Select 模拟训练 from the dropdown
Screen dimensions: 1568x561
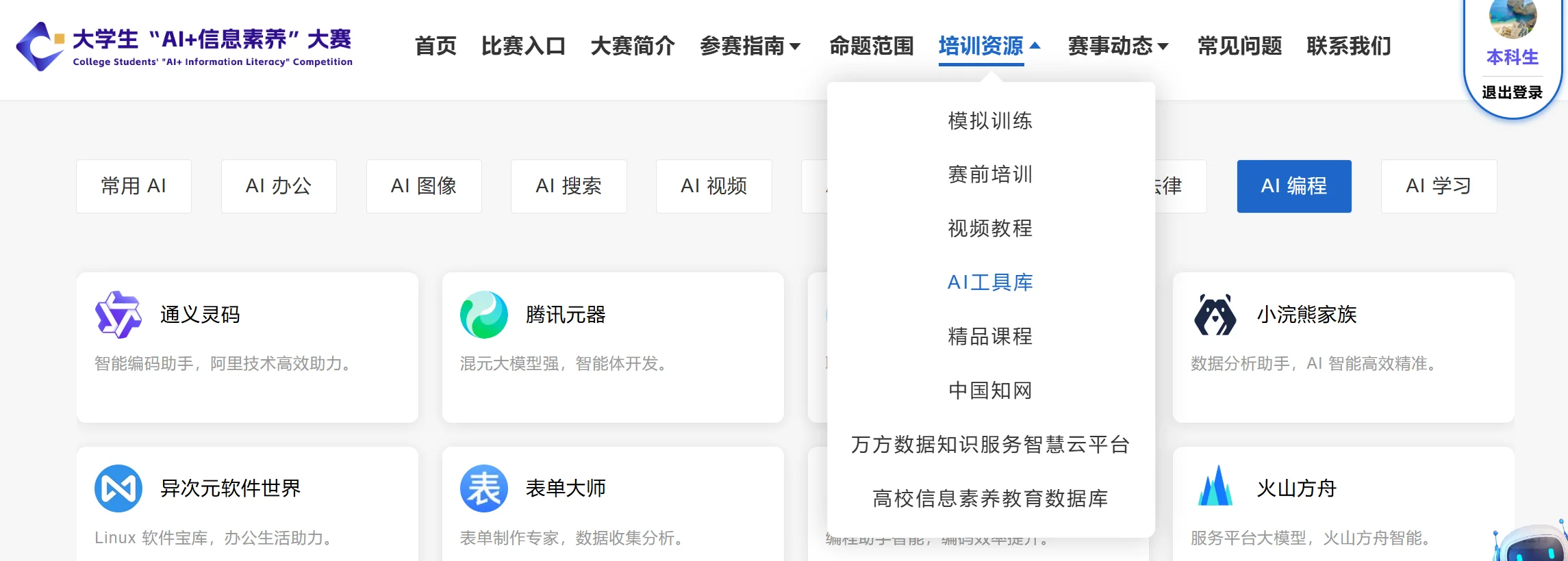click(x=991, y=121)
